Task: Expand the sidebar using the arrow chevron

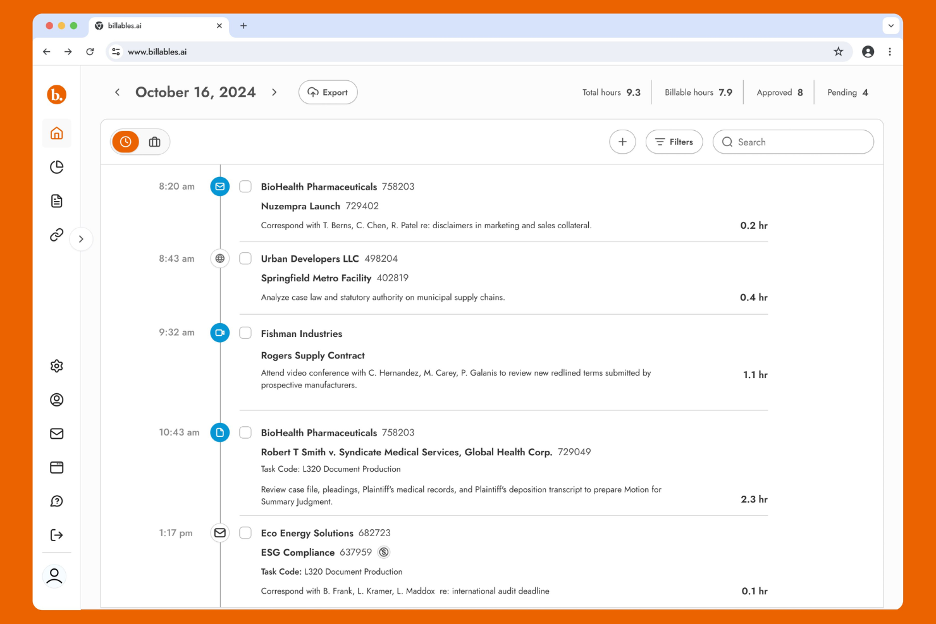Action: pyautogui.click(x=81, y=238)
